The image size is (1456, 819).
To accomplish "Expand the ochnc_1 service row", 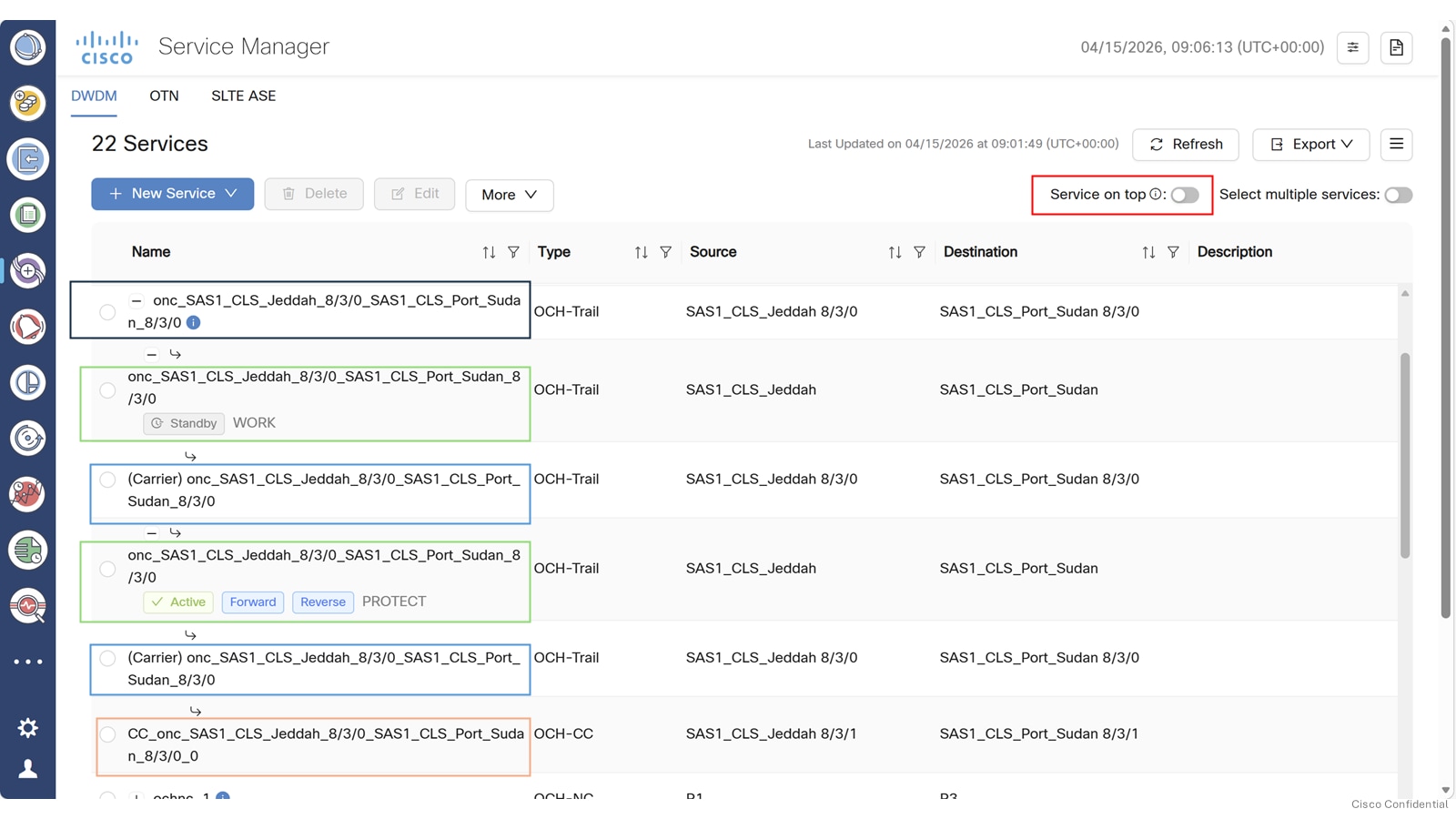I will [x=135, y=798].
